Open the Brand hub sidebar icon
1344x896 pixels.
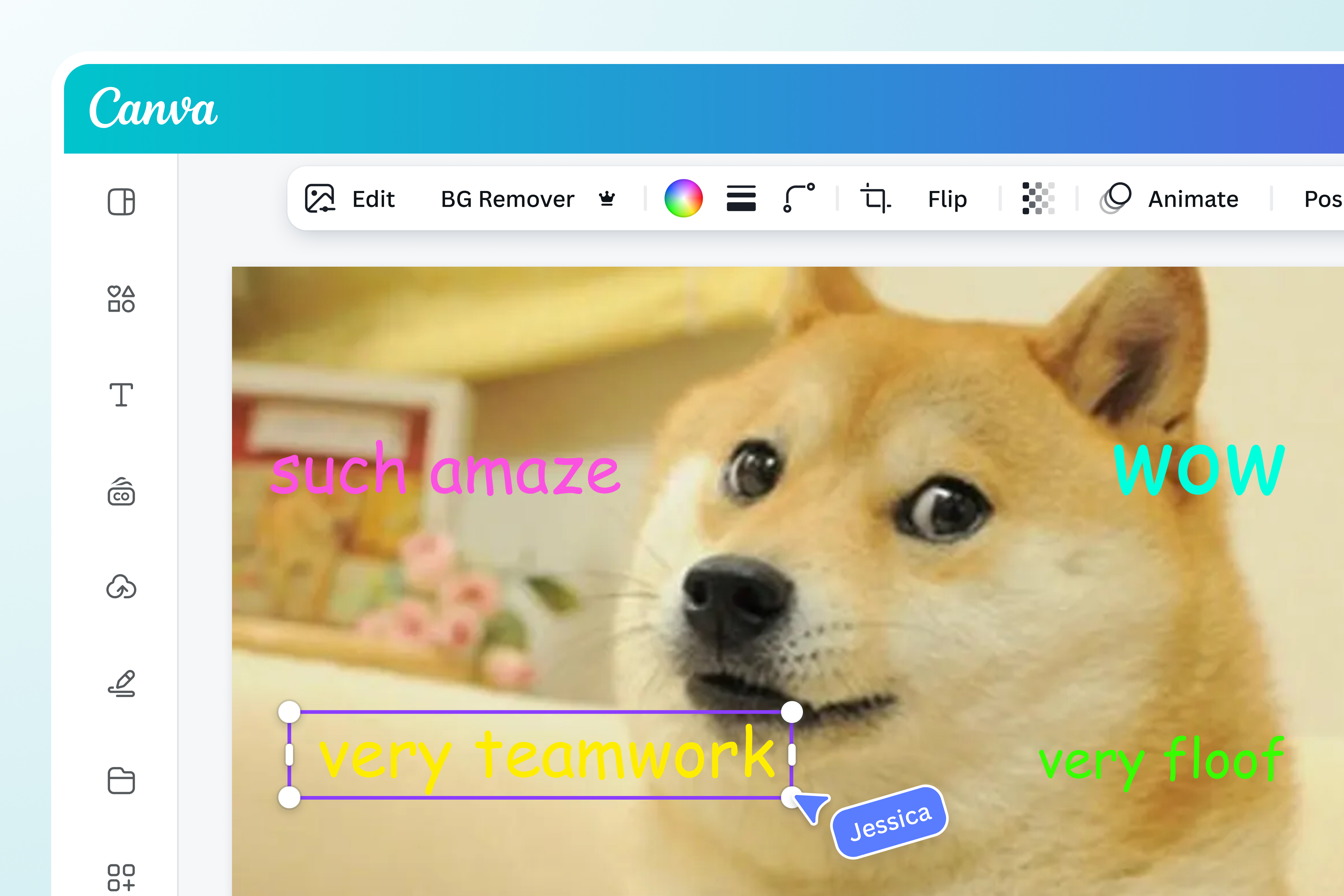(x=121, y=491)
